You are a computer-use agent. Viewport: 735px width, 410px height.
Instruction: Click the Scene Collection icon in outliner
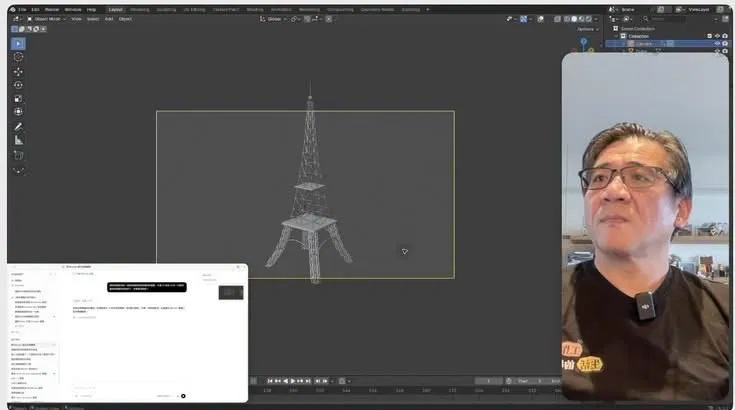pyautogui.click(x=615, y=29)
